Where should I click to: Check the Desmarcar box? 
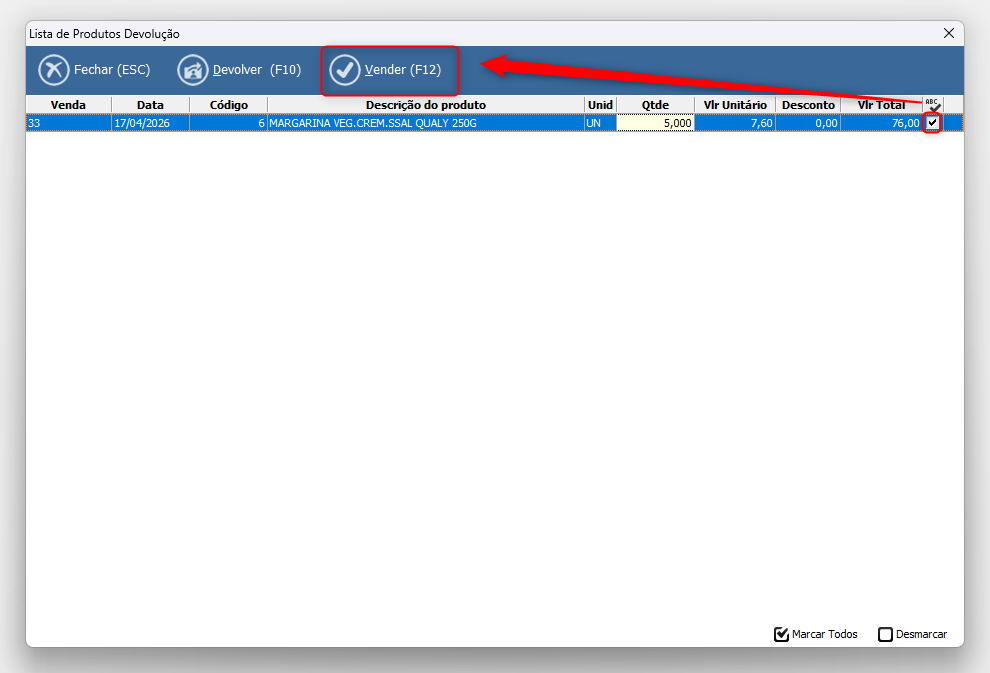(x=885, y=634)
